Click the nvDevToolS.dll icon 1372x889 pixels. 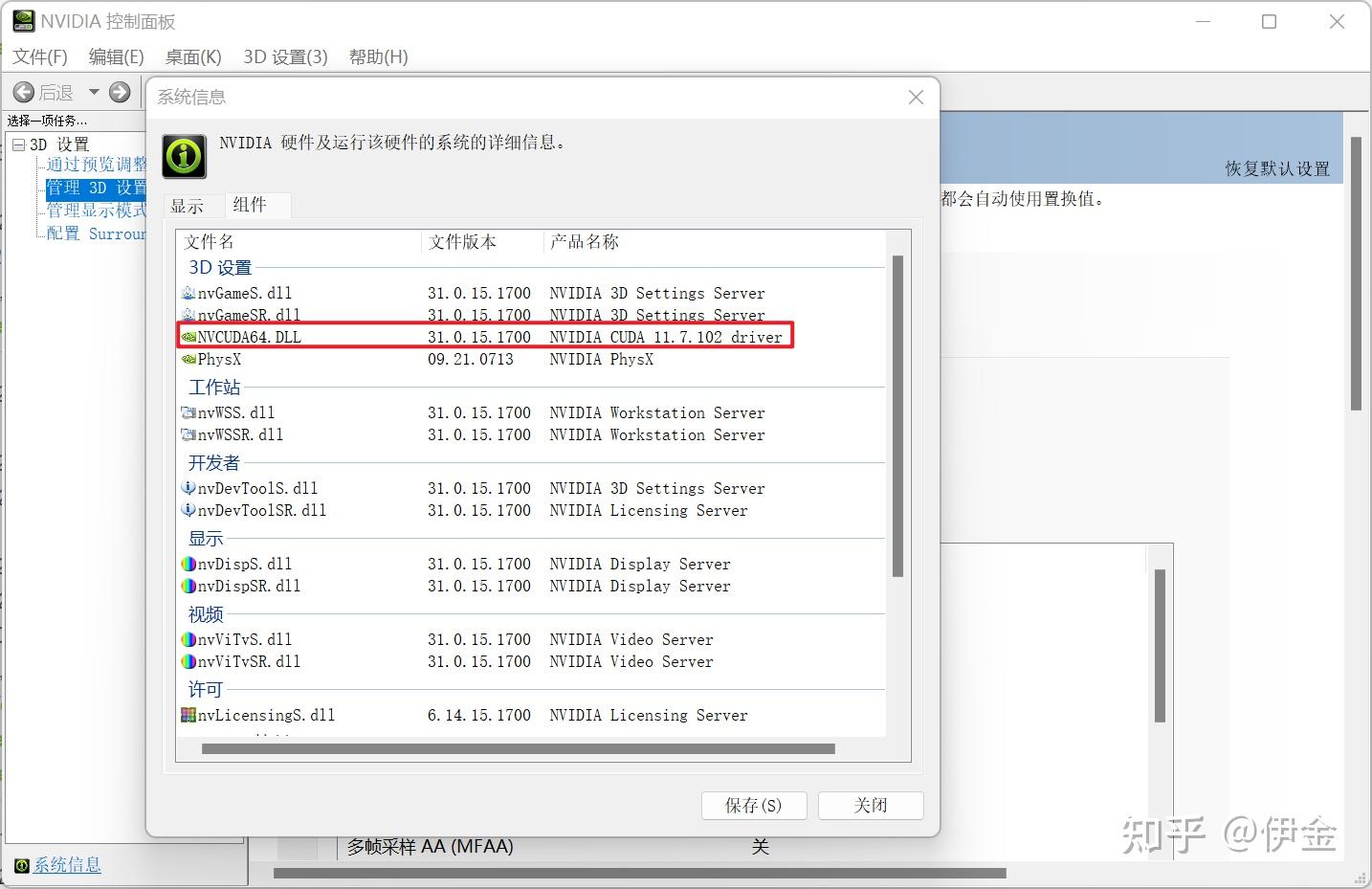tap(188, 488)
